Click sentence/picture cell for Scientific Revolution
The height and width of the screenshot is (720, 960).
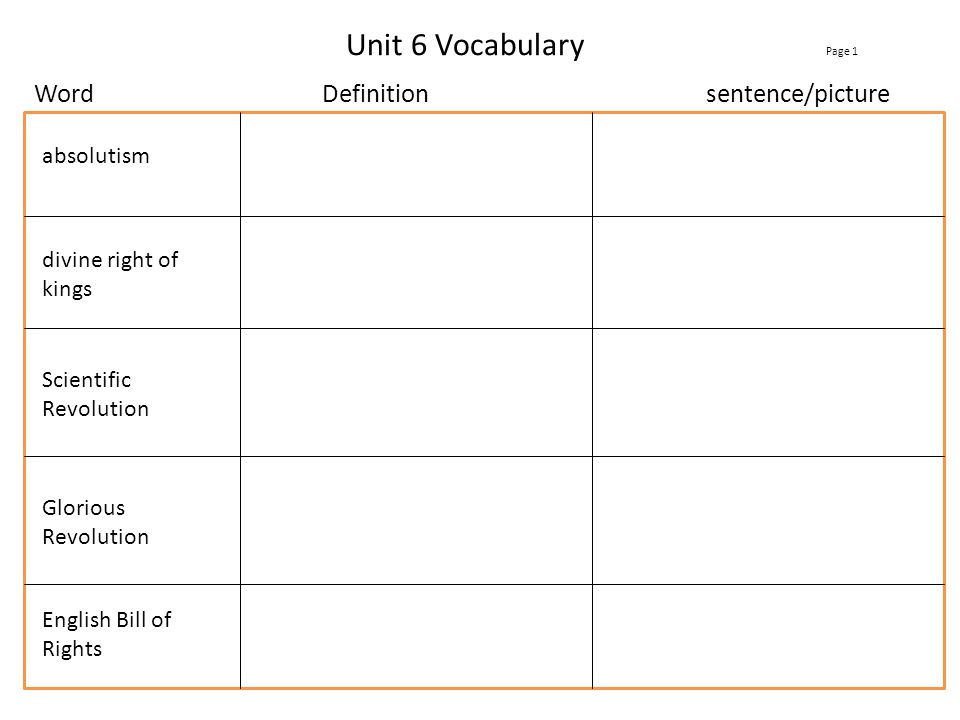(x=768, y=392)
